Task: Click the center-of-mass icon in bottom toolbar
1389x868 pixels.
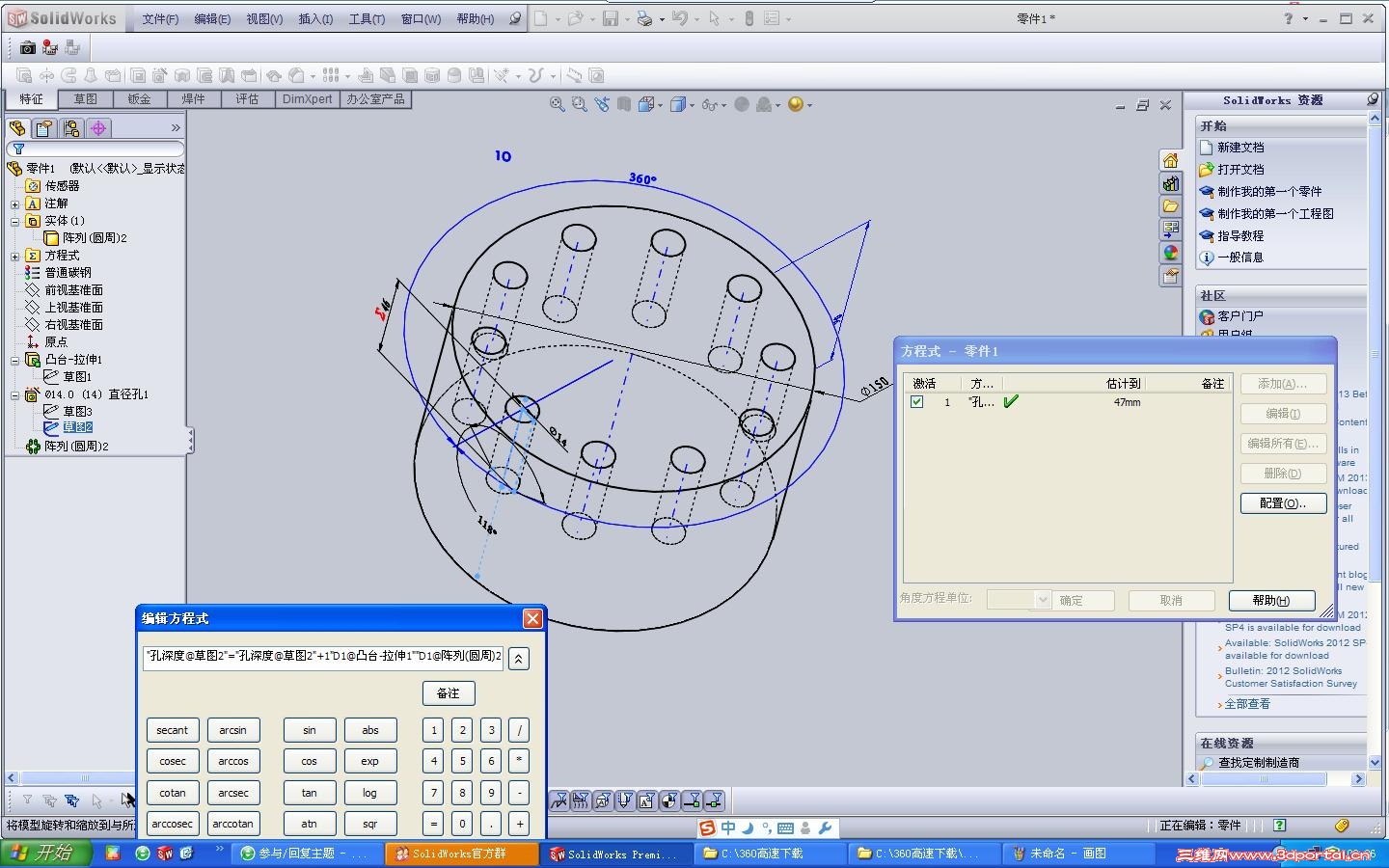Action: (x=669, y=800)
